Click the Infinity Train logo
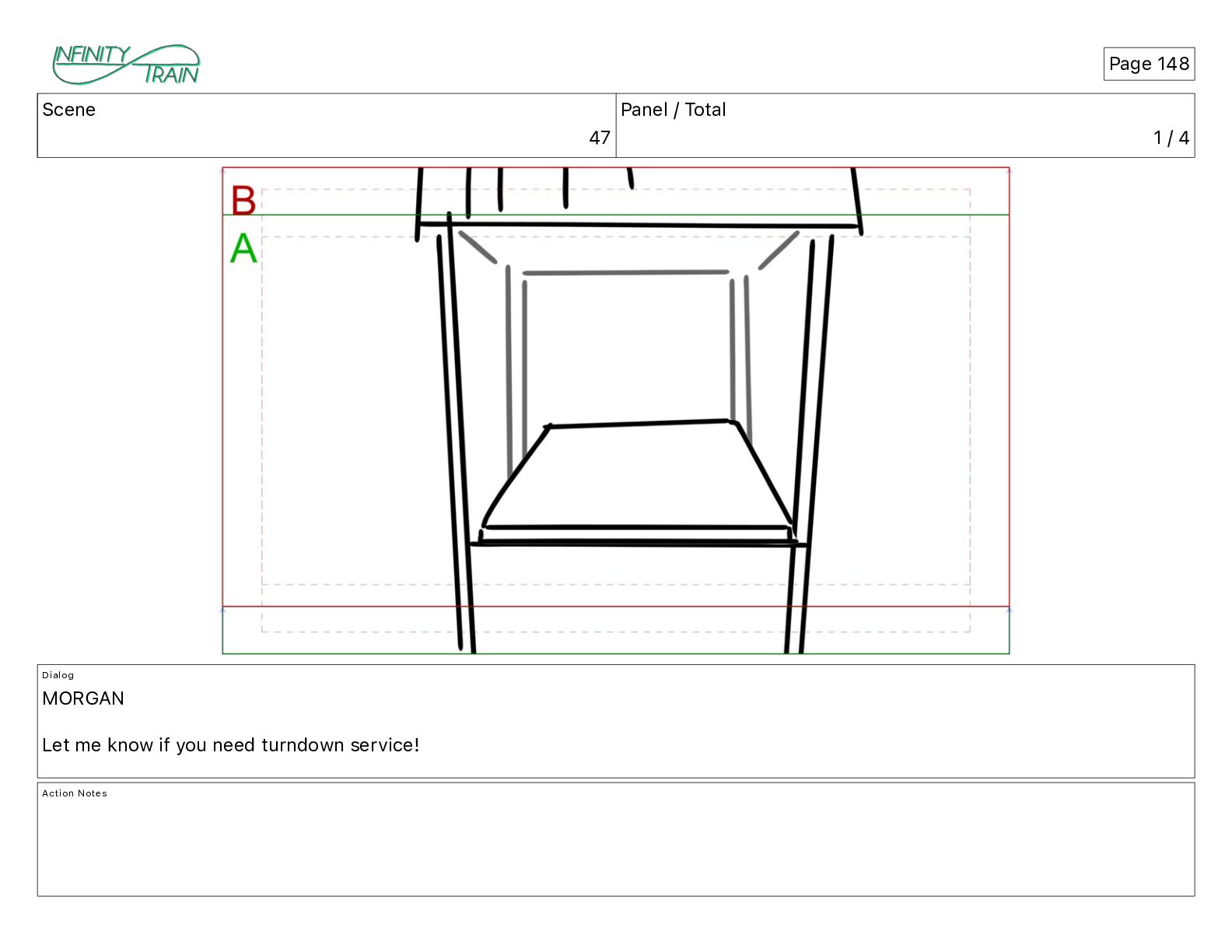Viewport: 1232px width, 952px height. [126, 65]
